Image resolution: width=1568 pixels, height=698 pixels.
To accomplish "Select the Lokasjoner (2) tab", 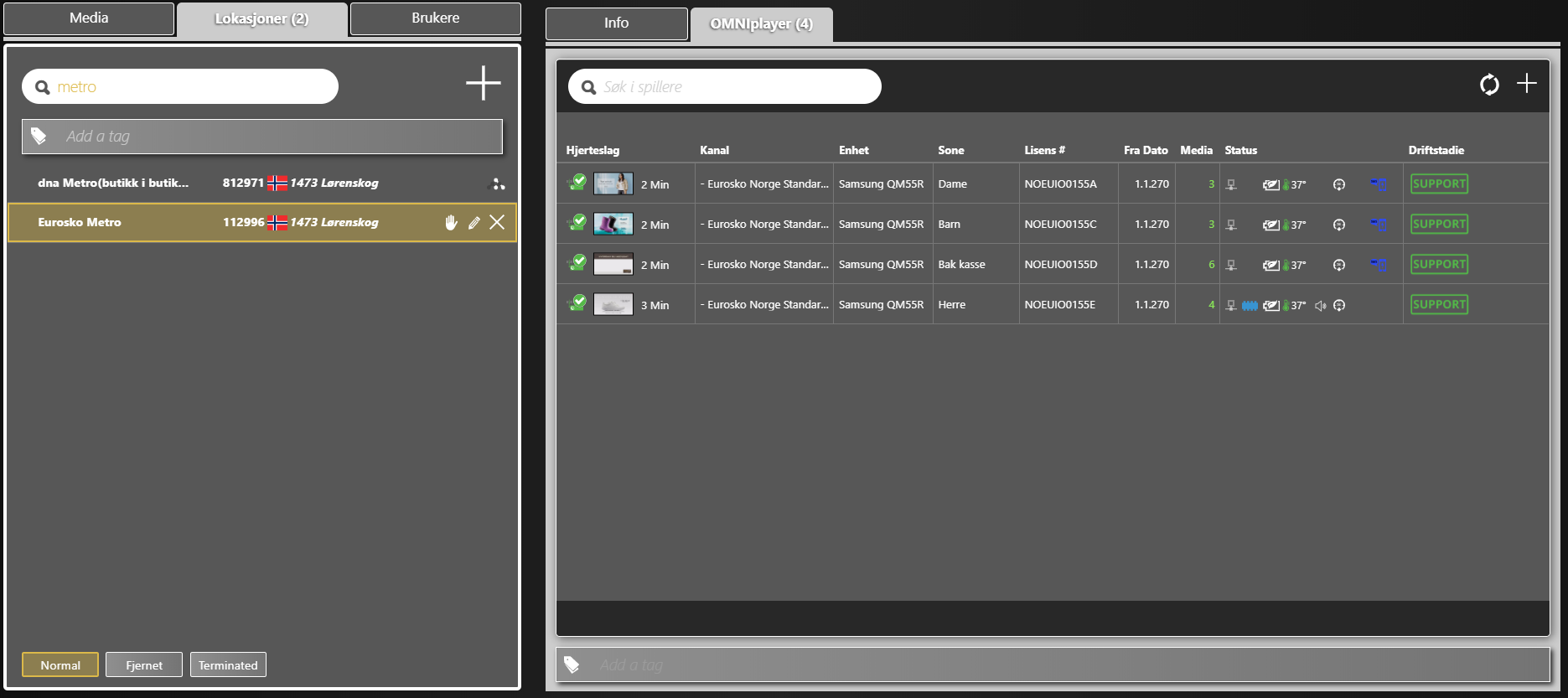I will [x=261, y=19].
